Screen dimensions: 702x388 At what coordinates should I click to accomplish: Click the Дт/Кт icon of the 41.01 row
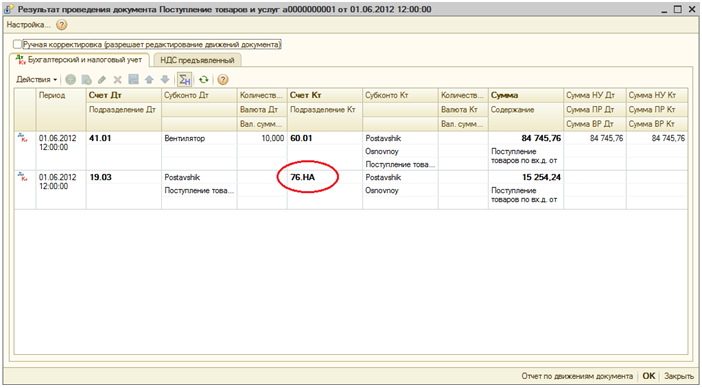pyautogui.click(x=22, y=137)
